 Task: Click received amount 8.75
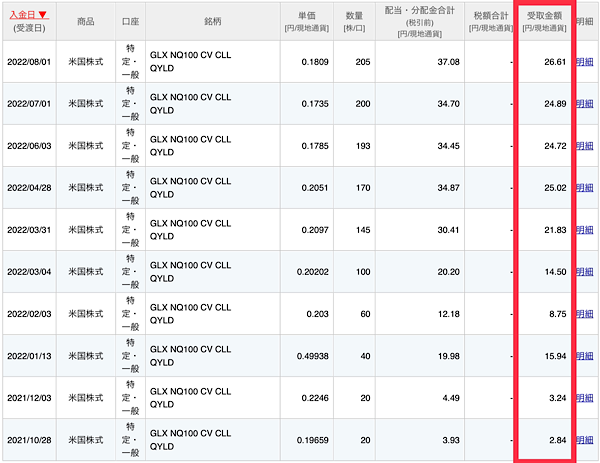[x=558, y=314]
